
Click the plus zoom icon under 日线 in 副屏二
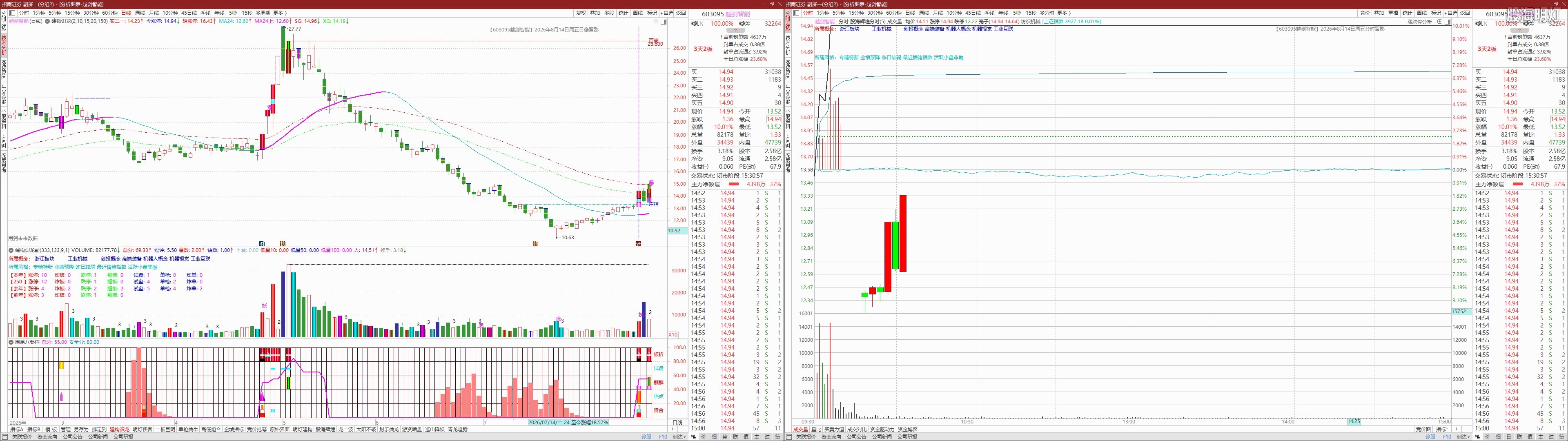click(673, 430)
